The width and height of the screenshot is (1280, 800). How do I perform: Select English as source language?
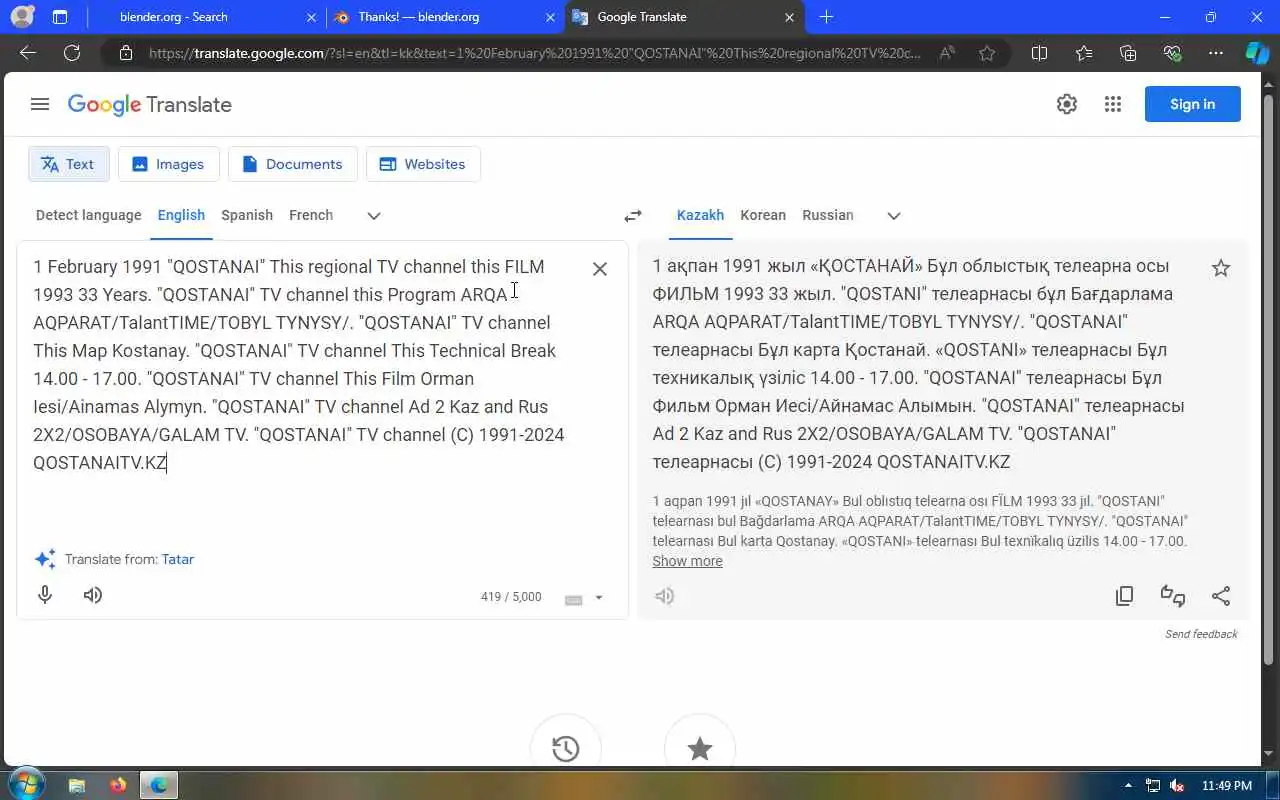pyautogui.click(x=181, y=215)
